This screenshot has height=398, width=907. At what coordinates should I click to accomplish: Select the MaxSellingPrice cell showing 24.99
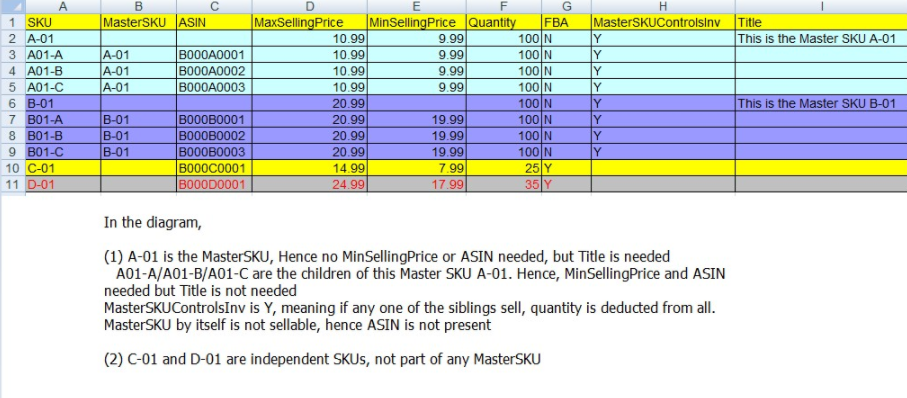pos(309,185)
